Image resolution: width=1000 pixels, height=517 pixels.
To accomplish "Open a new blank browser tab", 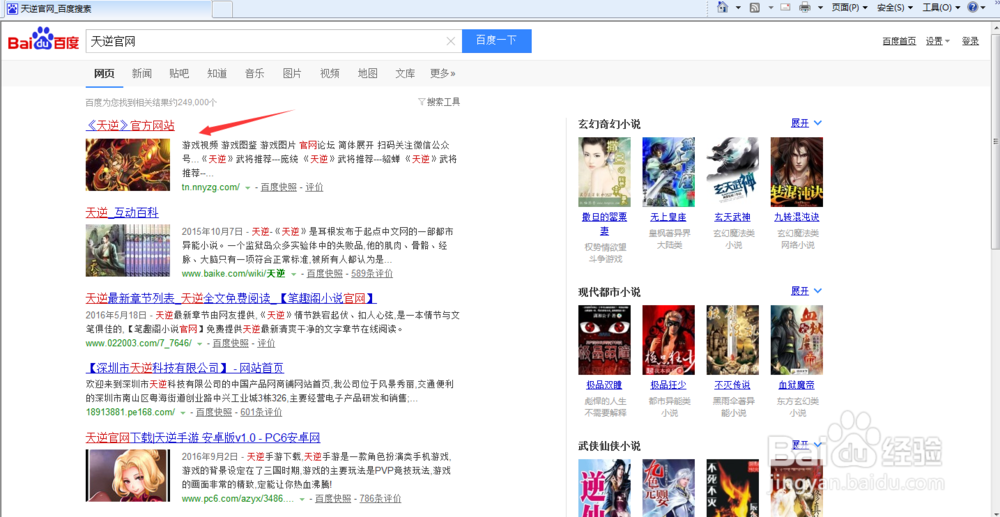I will (x=222, y=10).
